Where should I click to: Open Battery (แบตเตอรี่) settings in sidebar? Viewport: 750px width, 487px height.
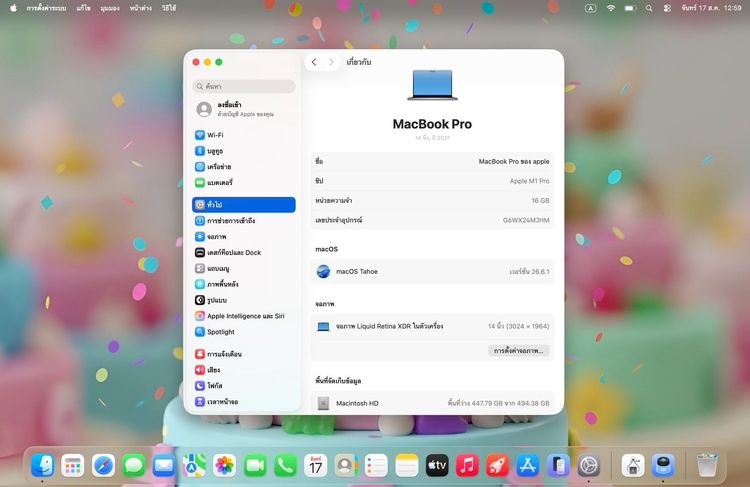pyautogui.click(x=243, y=182)
